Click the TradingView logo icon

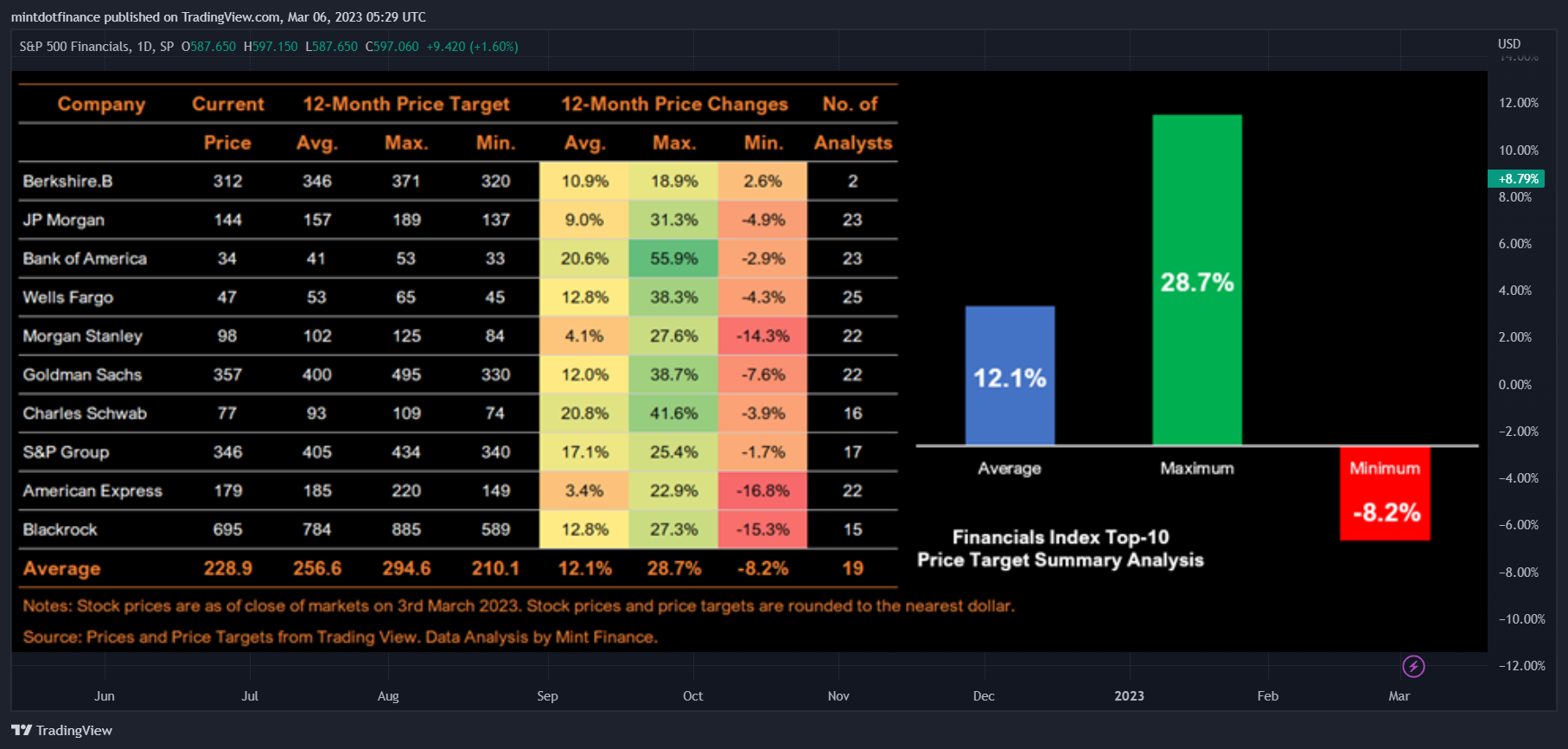coord(22,731)
